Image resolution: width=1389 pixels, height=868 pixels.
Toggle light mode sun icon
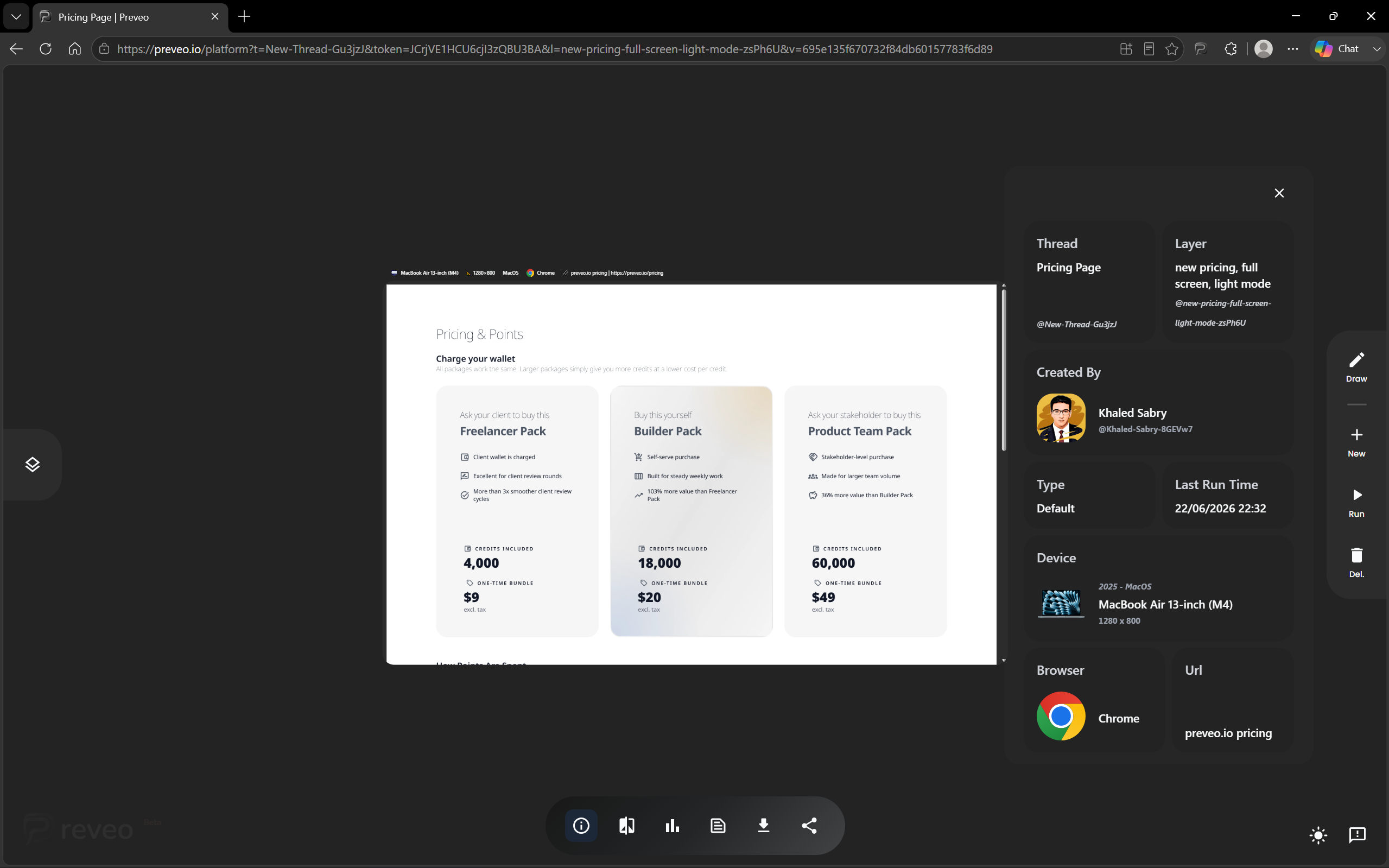1318,835
